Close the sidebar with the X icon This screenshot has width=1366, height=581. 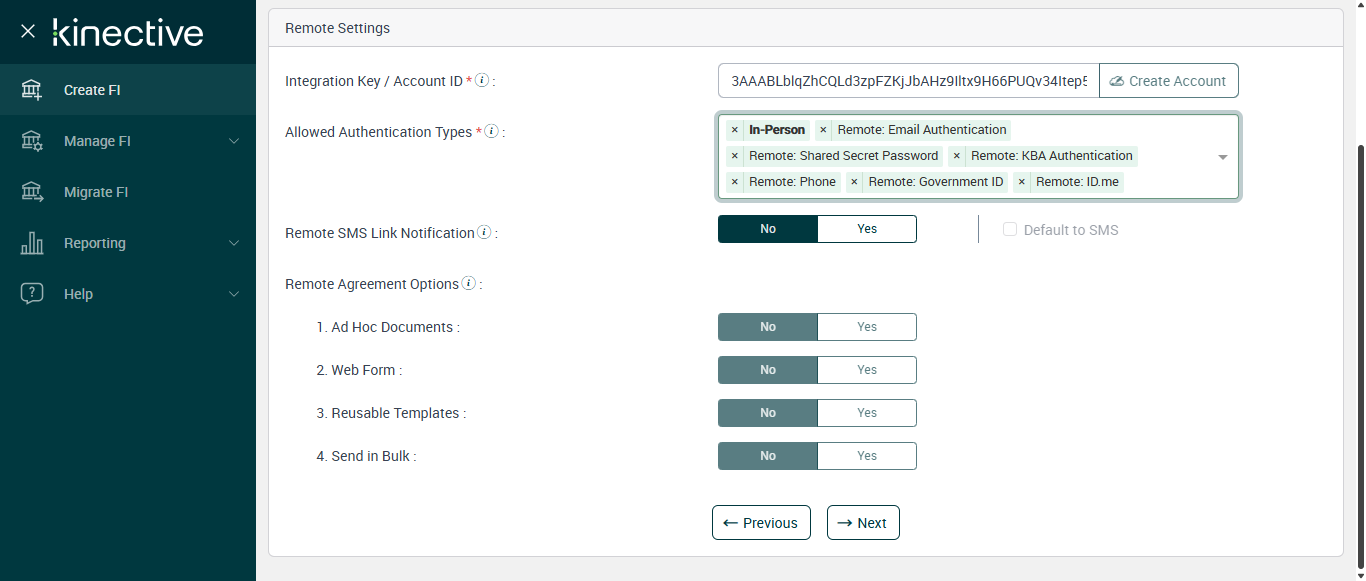tap(28, 31)
